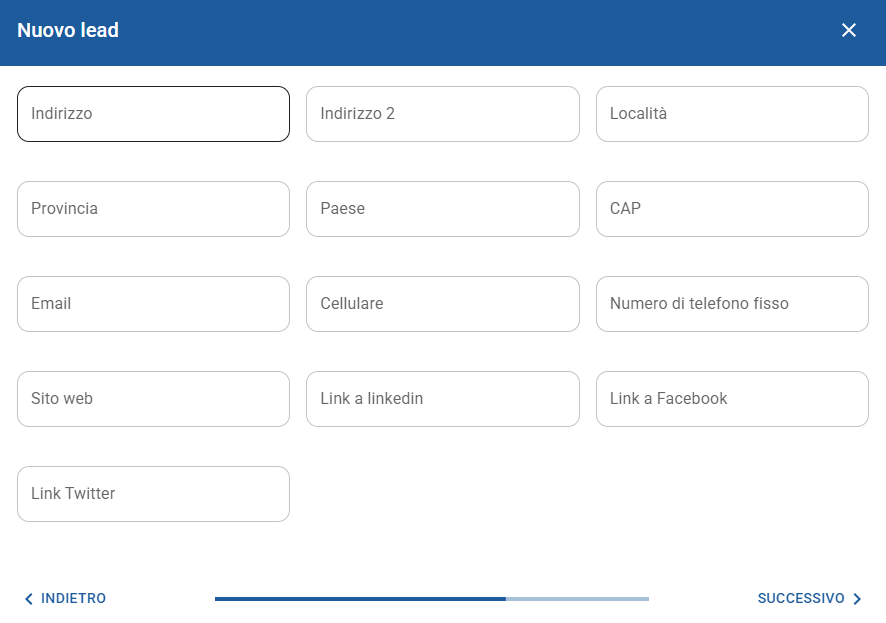
Task: Click into the Indirizzo 2 field
Action: [442, 114]
